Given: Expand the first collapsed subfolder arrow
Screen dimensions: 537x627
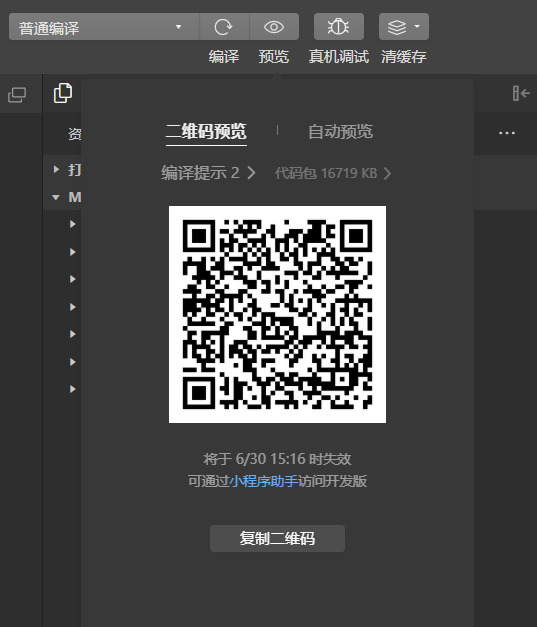Looking at the screenshot, I should [72, 224].
